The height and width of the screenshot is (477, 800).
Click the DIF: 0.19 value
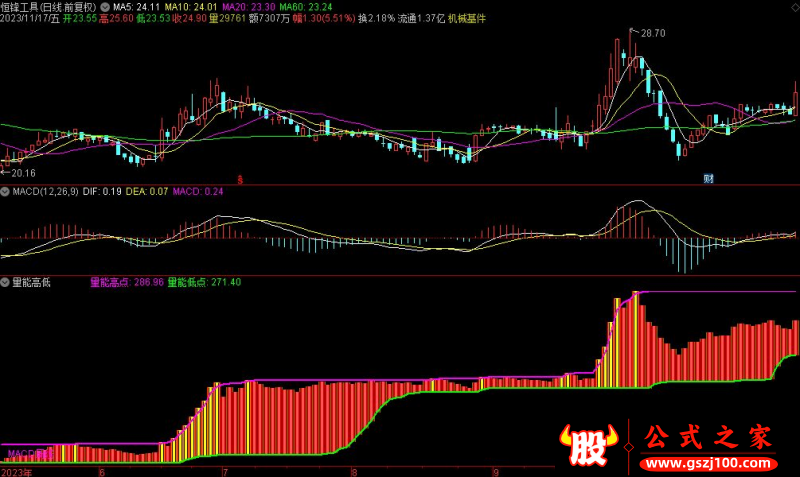click(x=102, y=192)
